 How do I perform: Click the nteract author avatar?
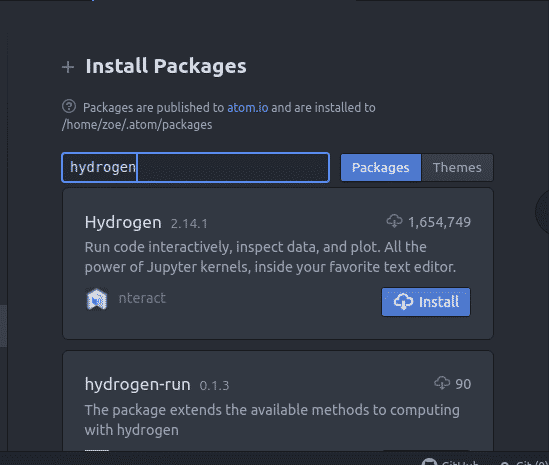(x=97, y=299)
